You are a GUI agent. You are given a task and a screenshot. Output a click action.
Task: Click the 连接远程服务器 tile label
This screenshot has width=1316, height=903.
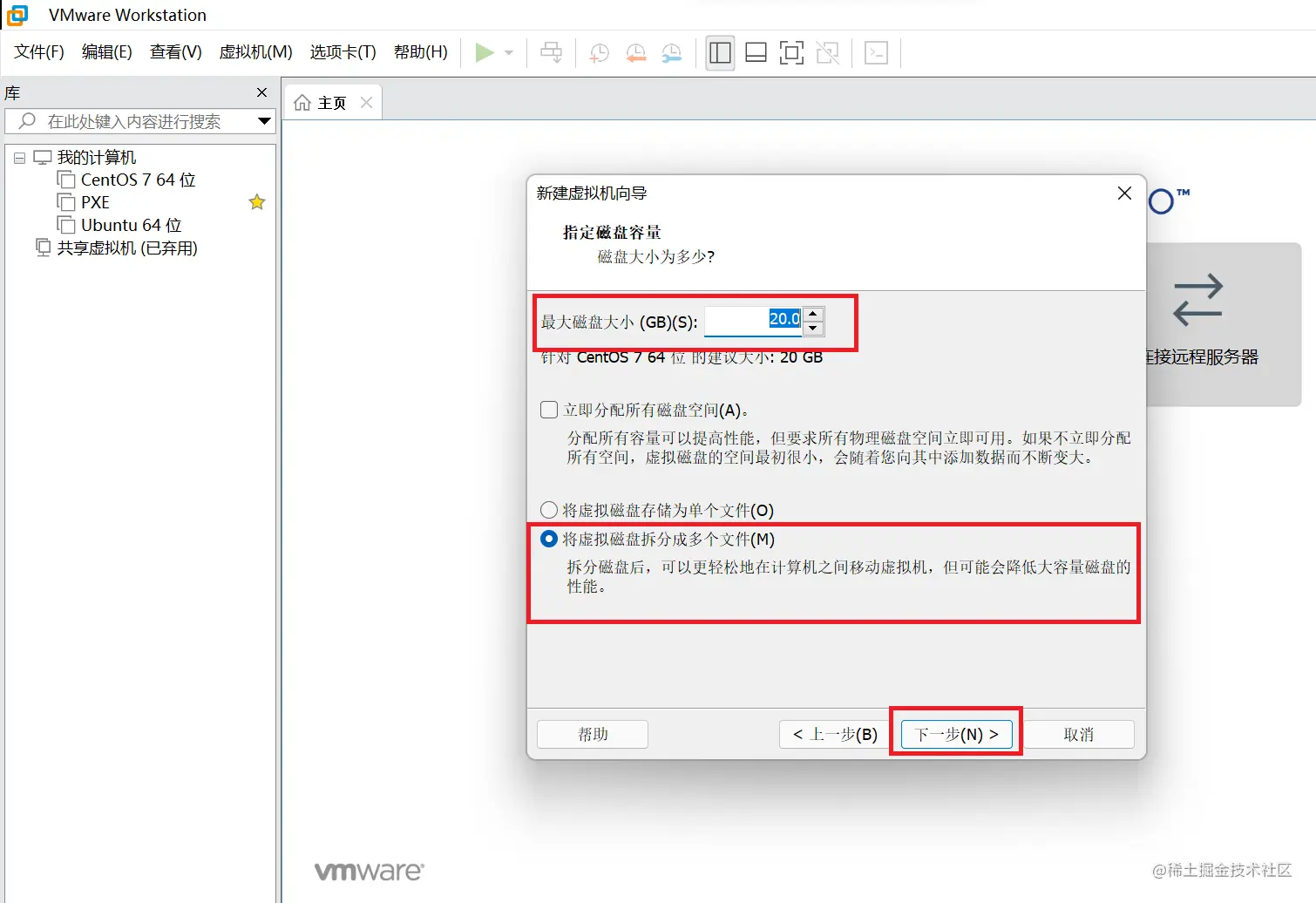pyautogui.click(x=1203, y=356)
